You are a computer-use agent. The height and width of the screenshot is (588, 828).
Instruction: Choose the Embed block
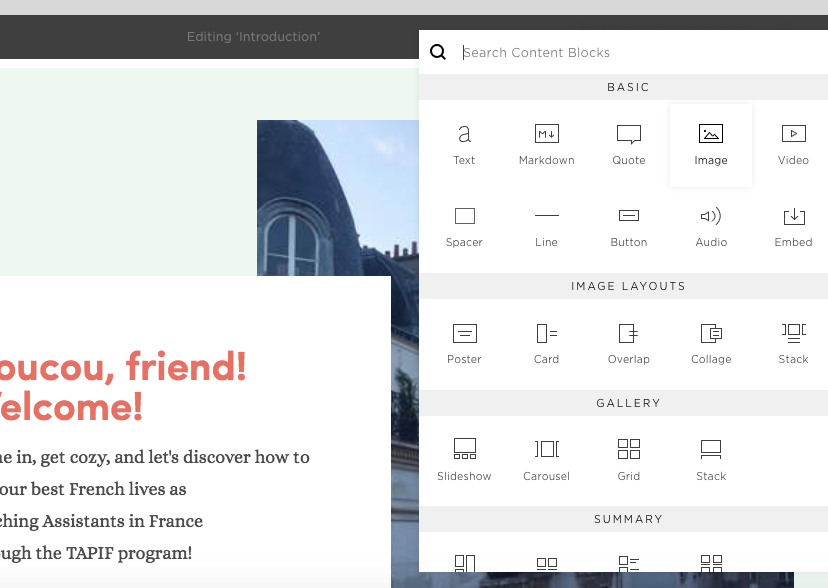793,227
